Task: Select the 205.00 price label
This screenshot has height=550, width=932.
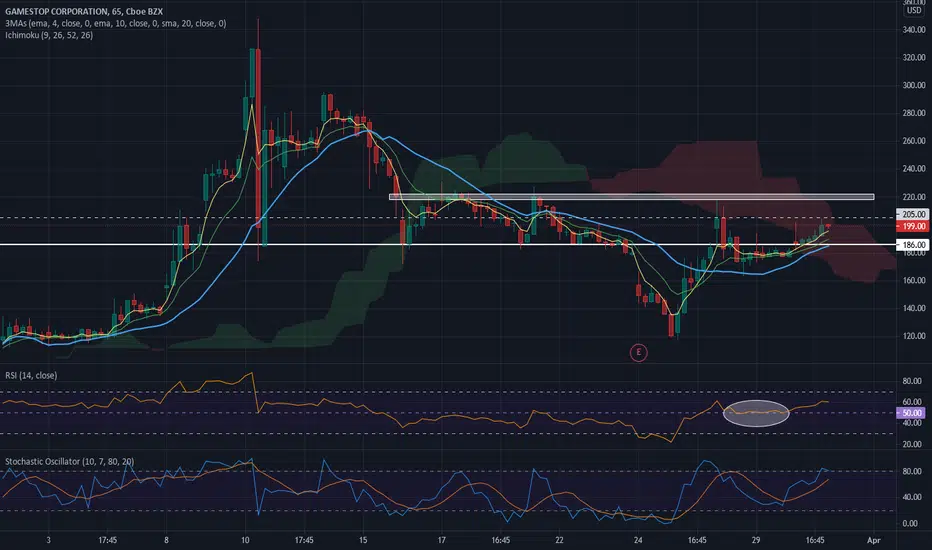Action: click(912, 214)
